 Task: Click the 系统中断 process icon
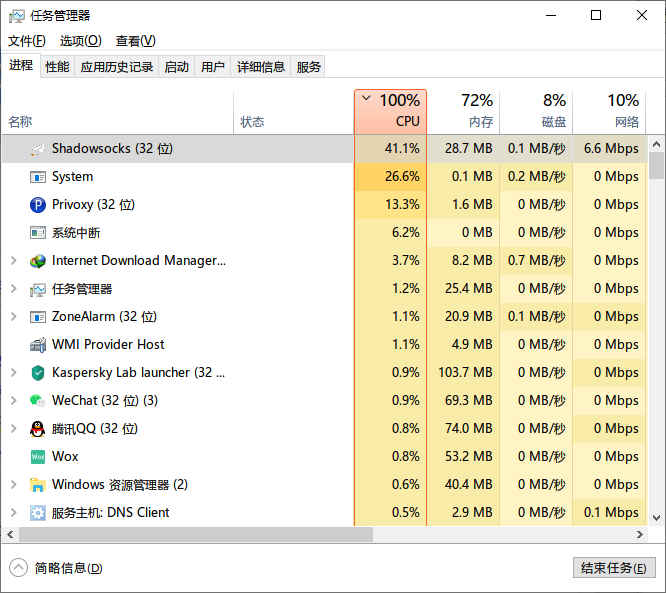coord(38,233)
